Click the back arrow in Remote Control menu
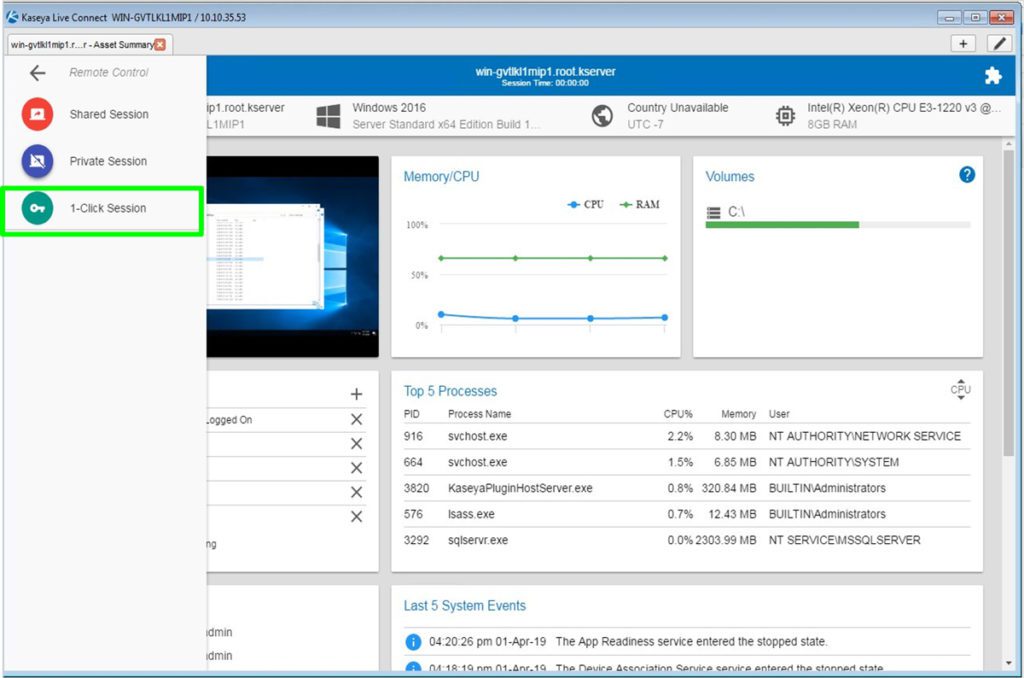1024x678 pixels. 38,73
